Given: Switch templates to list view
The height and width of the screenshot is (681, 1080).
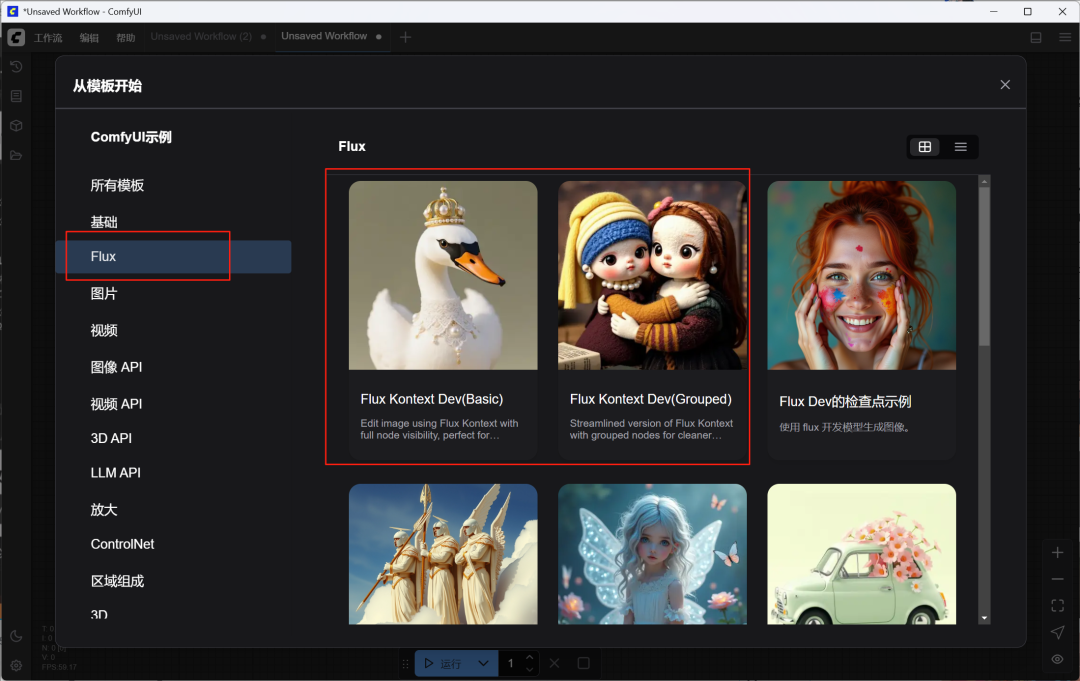Looking at the screenshot, I should click(961, 147).
